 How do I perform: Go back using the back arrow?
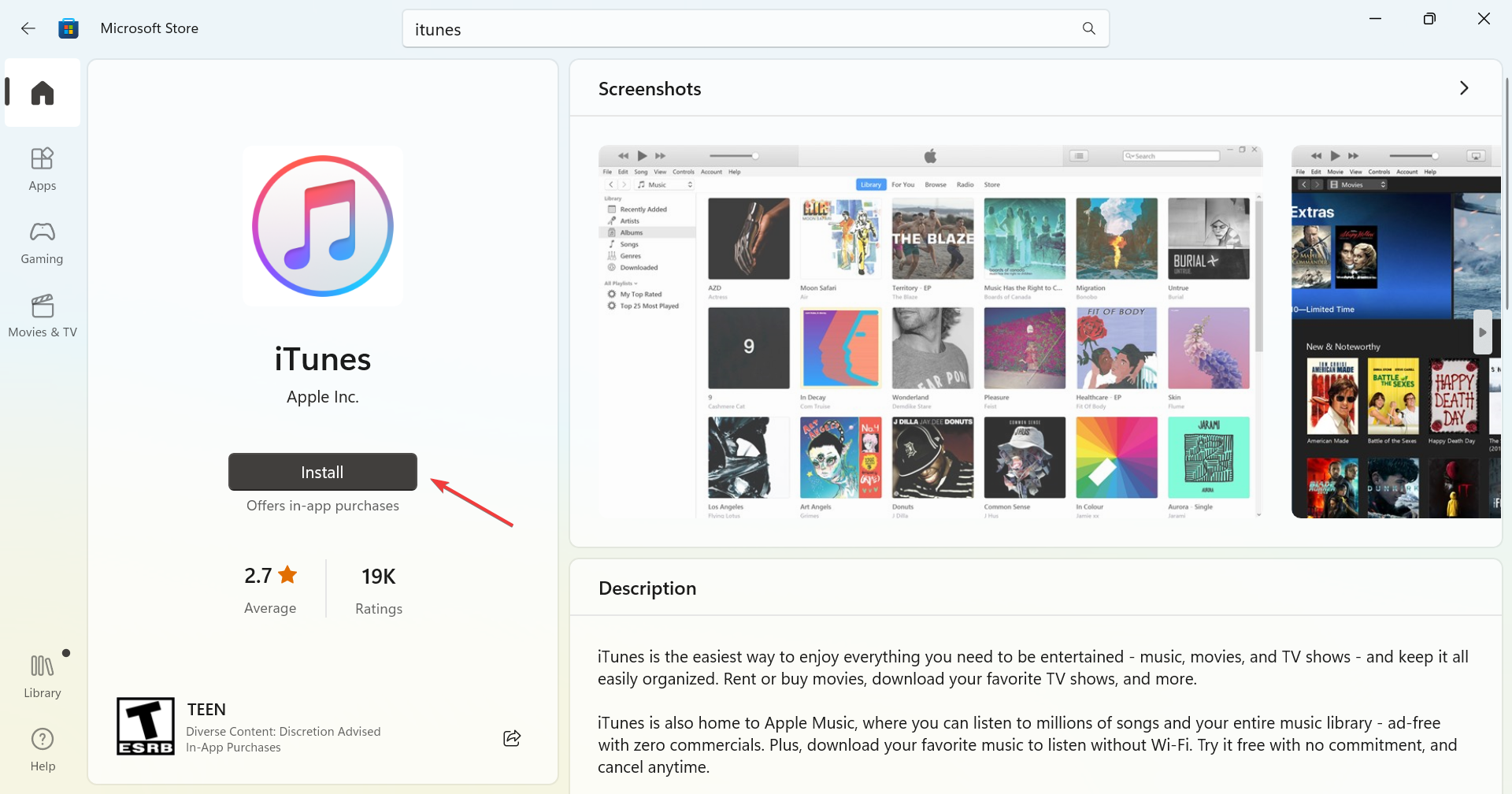tap(28, 28)
